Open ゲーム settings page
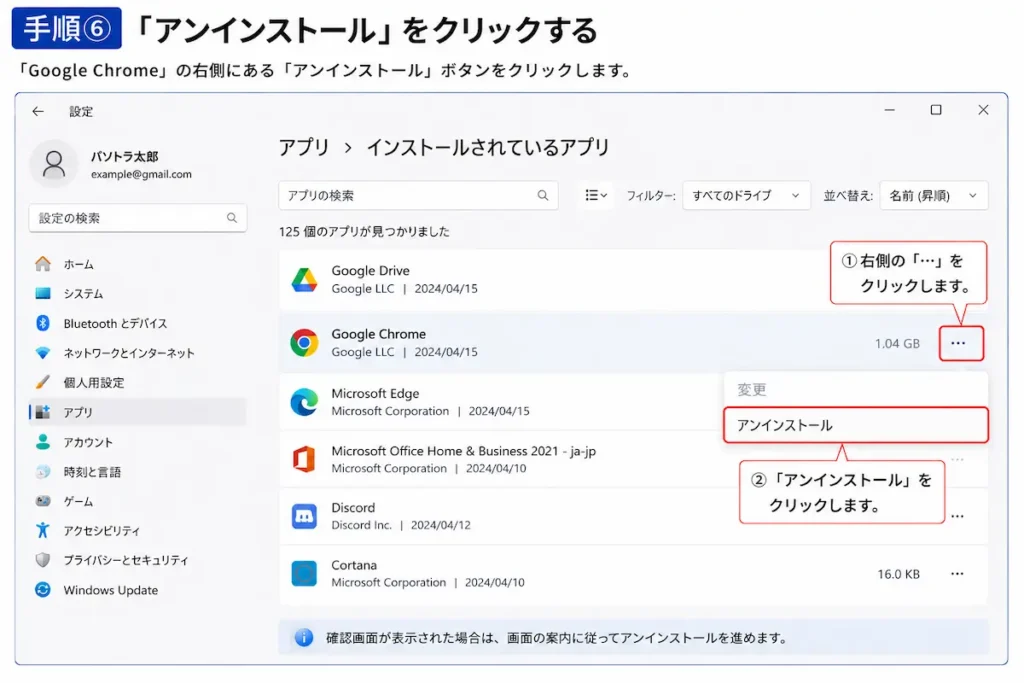 (x=138, y=501)
